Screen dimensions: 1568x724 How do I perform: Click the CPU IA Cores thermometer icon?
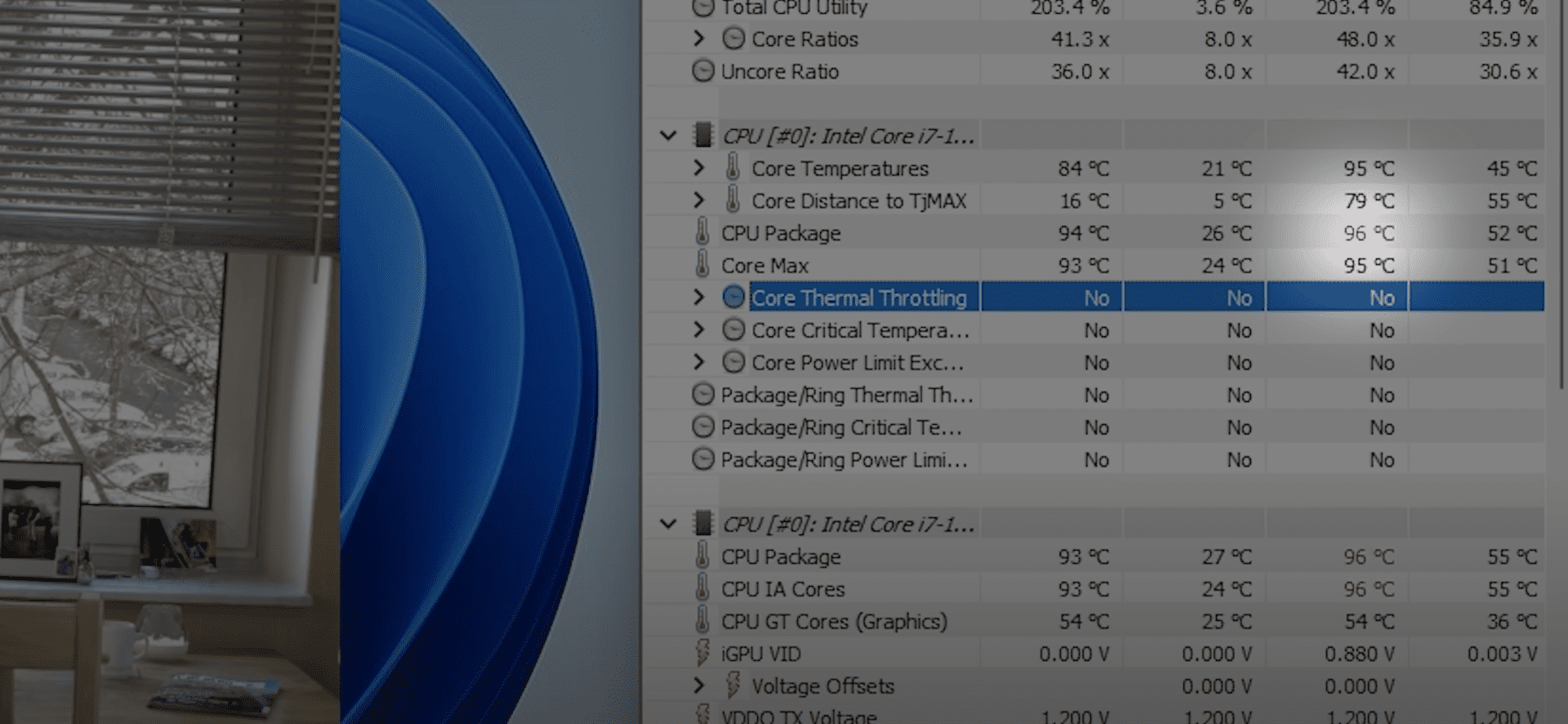pos(702,588)
